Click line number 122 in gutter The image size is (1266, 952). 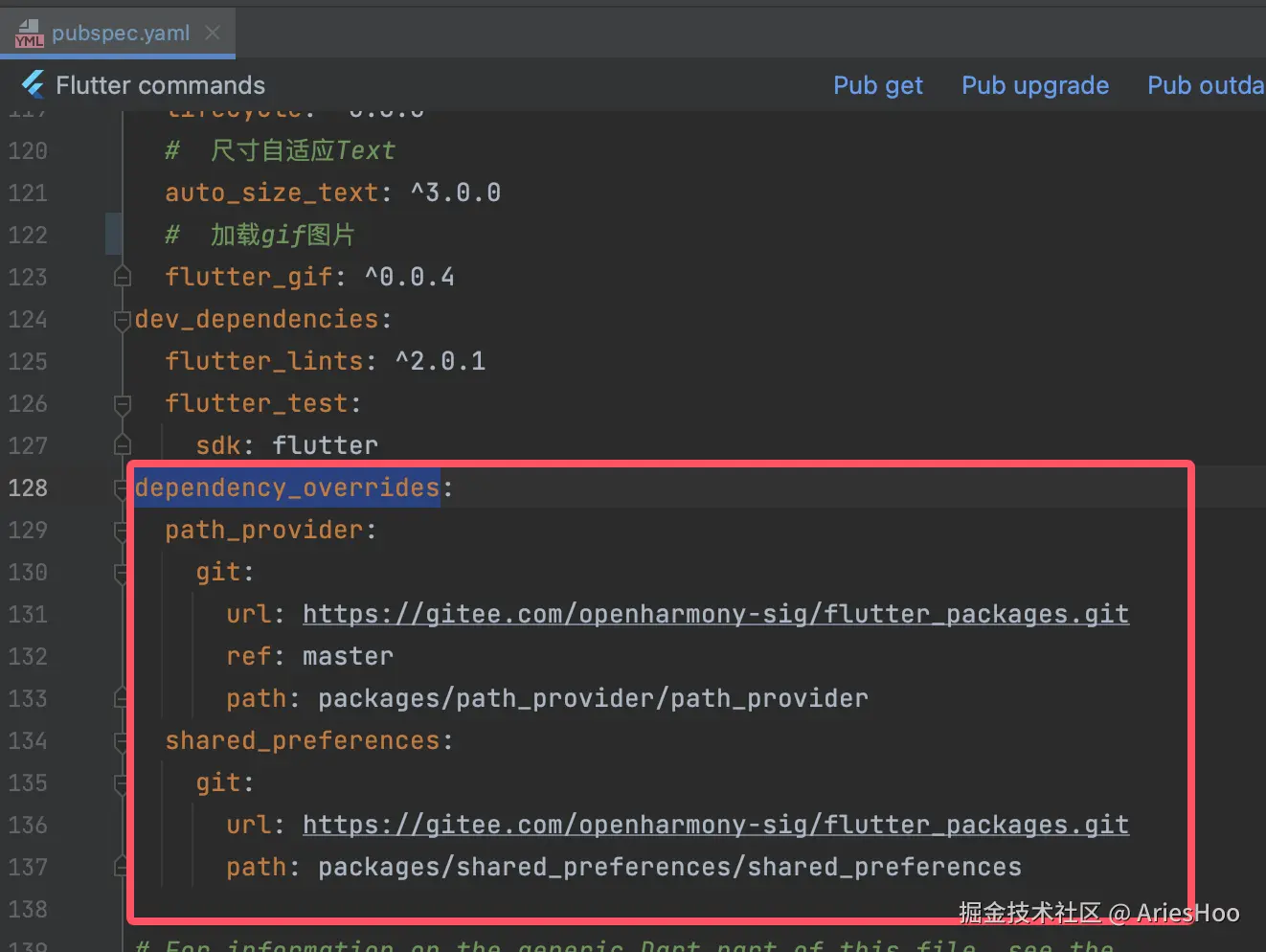click(28, 235)
